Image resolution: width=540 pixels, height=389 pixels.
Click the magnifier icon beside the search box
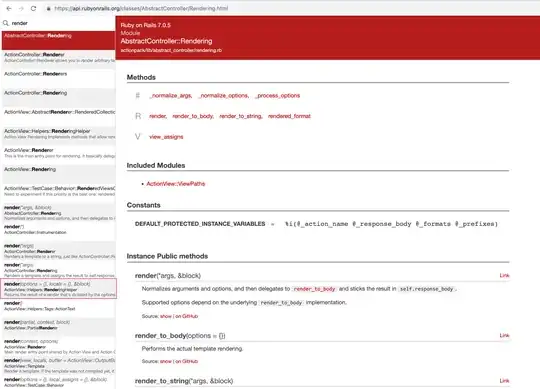pyautogui.click(x=6, y=23)
